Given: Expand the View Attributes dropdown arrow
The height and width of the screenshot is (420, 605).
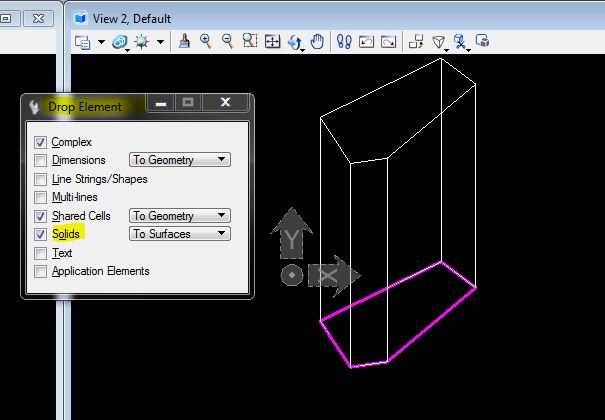Looking at the screenshot, I should [101, 42].
